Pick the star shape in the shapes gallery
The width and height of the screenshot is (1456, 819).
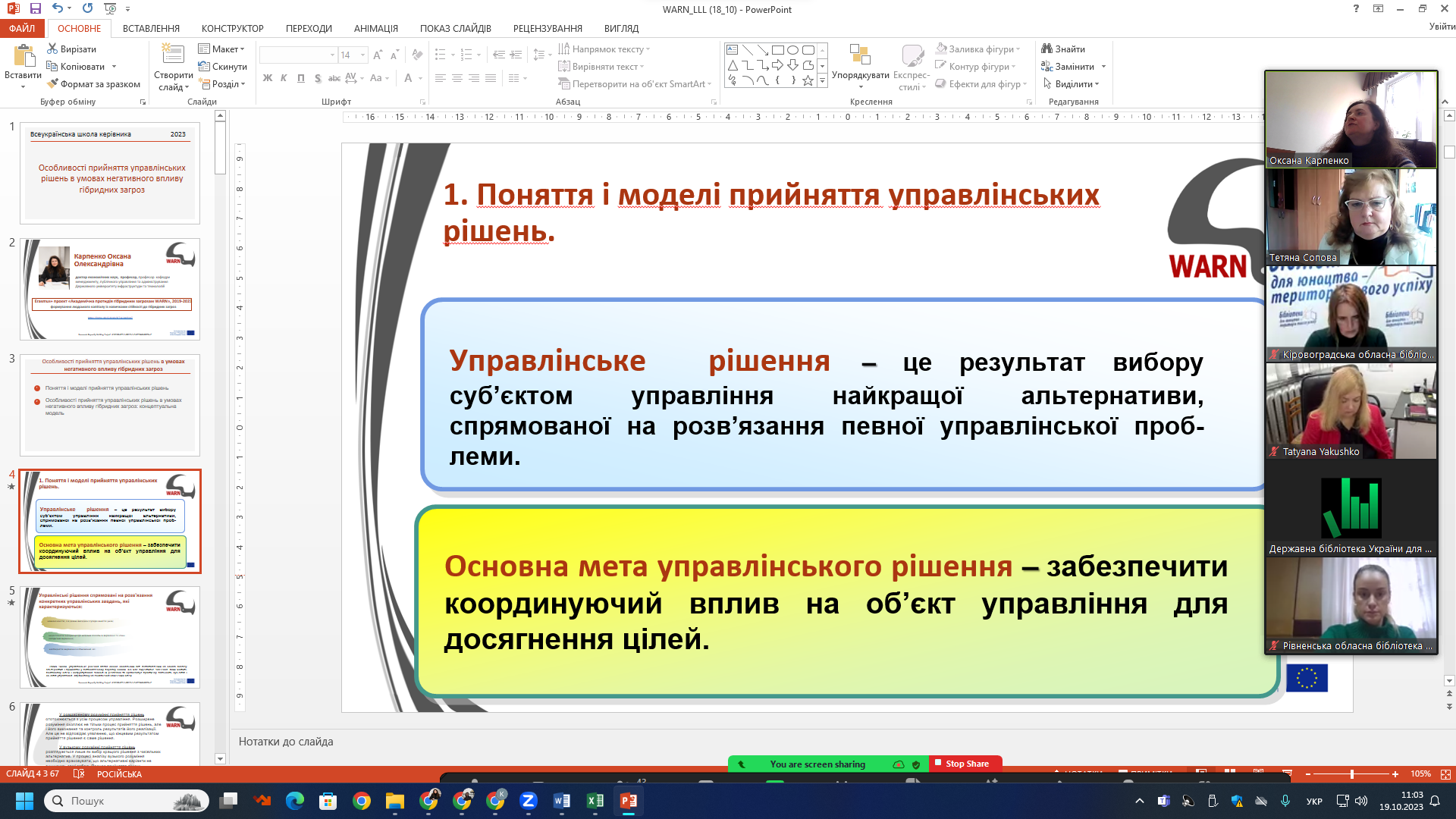[808, 80]
